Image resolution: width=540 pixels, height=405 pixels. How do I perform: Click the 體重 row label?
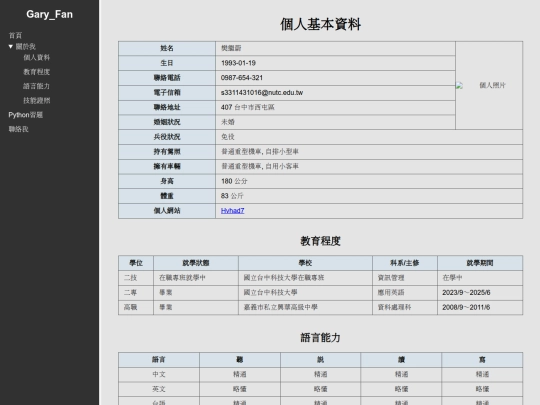167,196
